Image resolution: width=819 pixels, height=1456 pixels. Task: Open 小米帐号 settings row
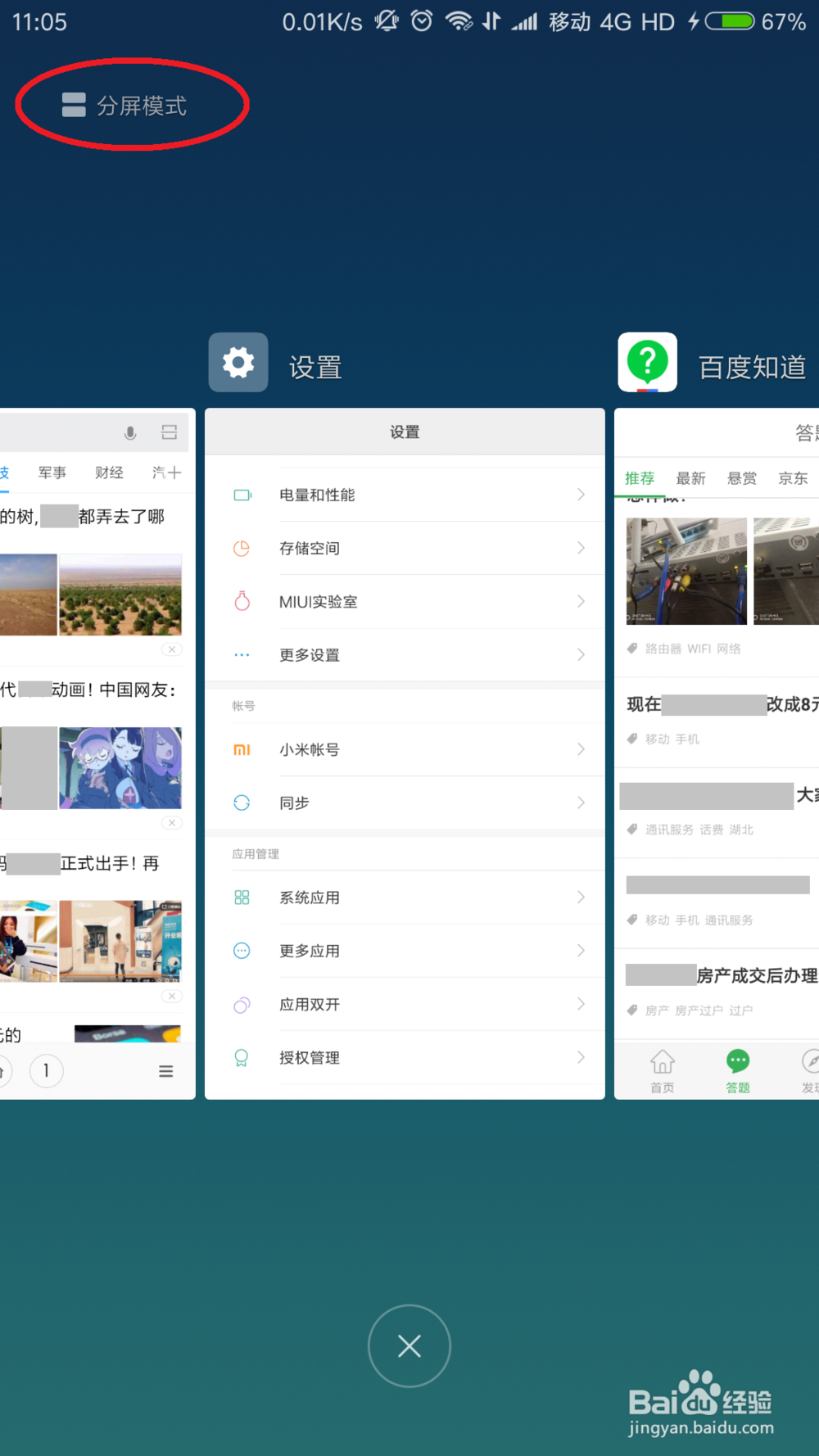(405, 749)
